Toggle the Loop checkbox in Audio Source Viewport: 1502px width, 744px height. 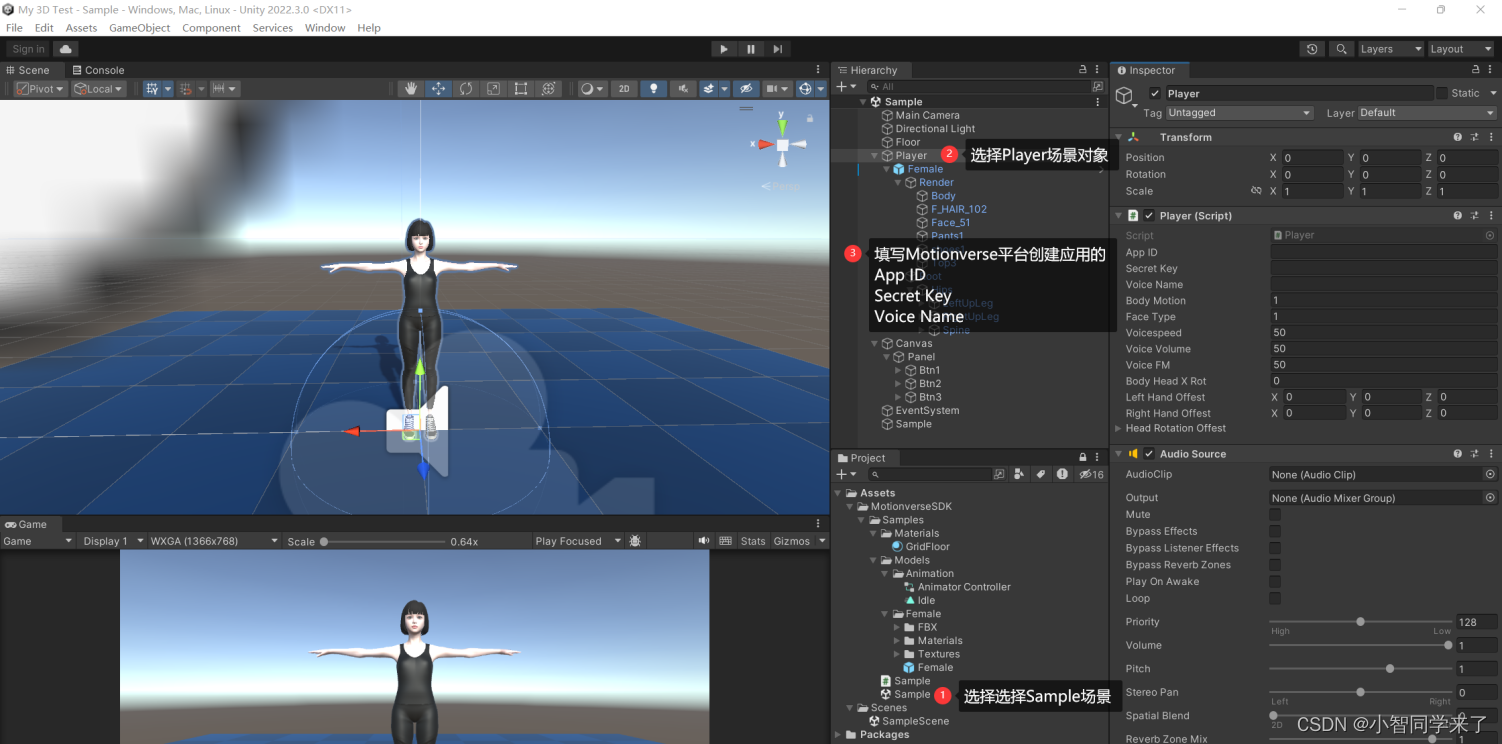1275,598
